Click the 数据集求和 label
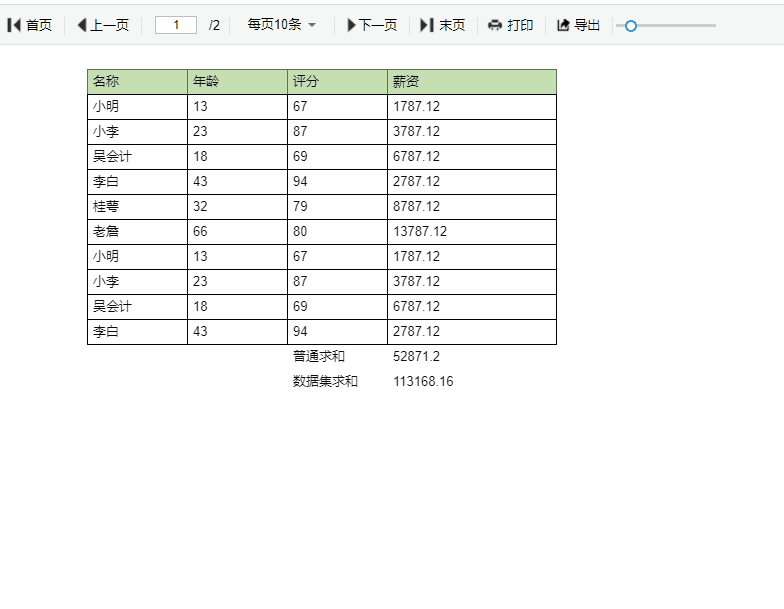 (x=326, y=382)
